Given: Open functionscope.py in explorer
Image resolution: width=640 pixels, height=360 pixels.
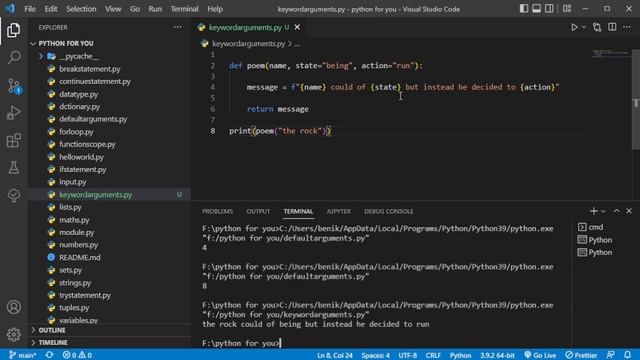Looking at the screenshot, I should (87, 144).
